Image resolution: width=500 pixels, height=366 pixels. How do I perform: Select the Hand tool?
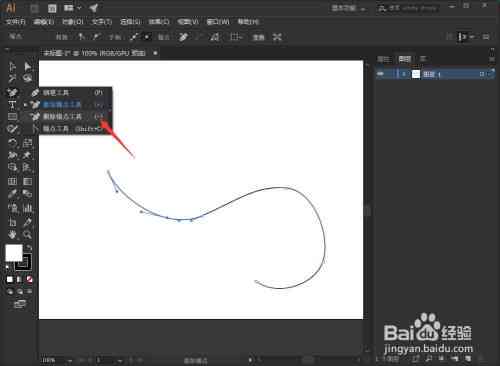(12, 235)
